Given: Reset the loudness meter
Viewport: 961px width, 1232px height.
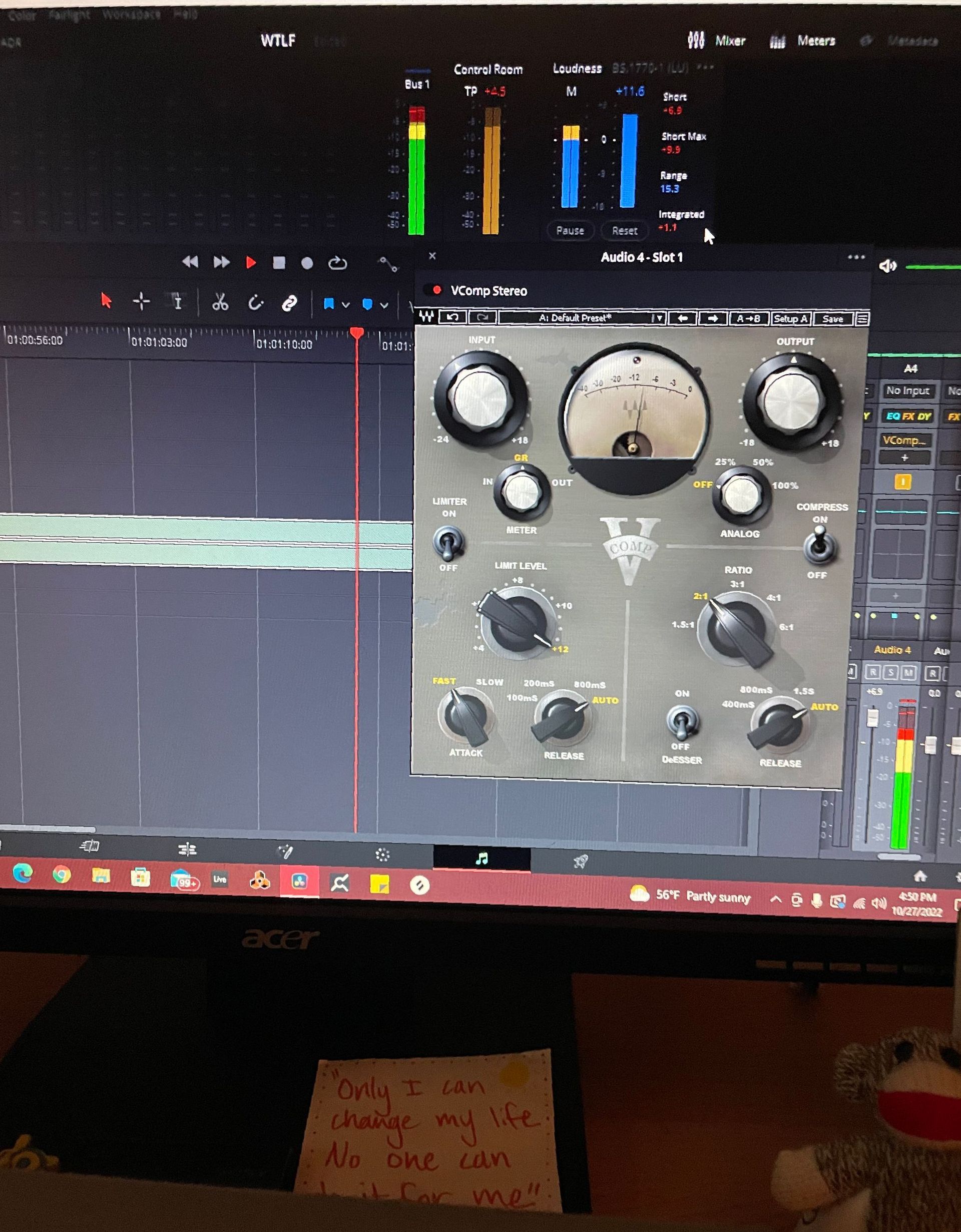Looking at the screenshot, I should pos(624,231).
